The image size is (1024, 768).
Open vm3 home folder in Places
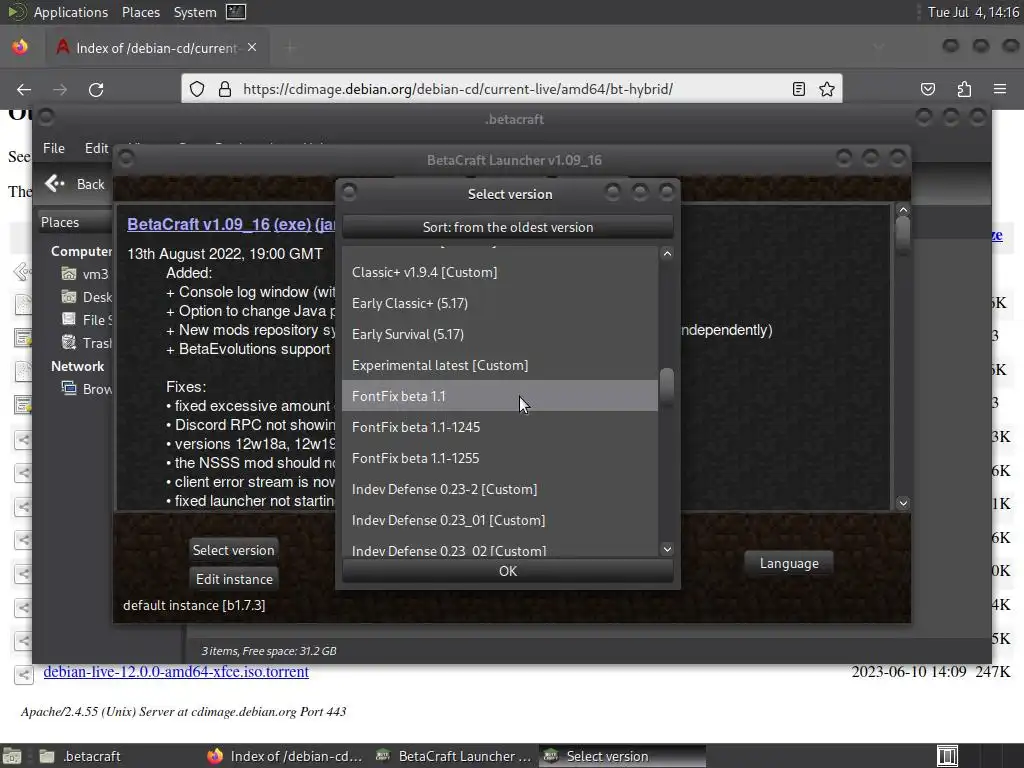[x=86, y=274]
